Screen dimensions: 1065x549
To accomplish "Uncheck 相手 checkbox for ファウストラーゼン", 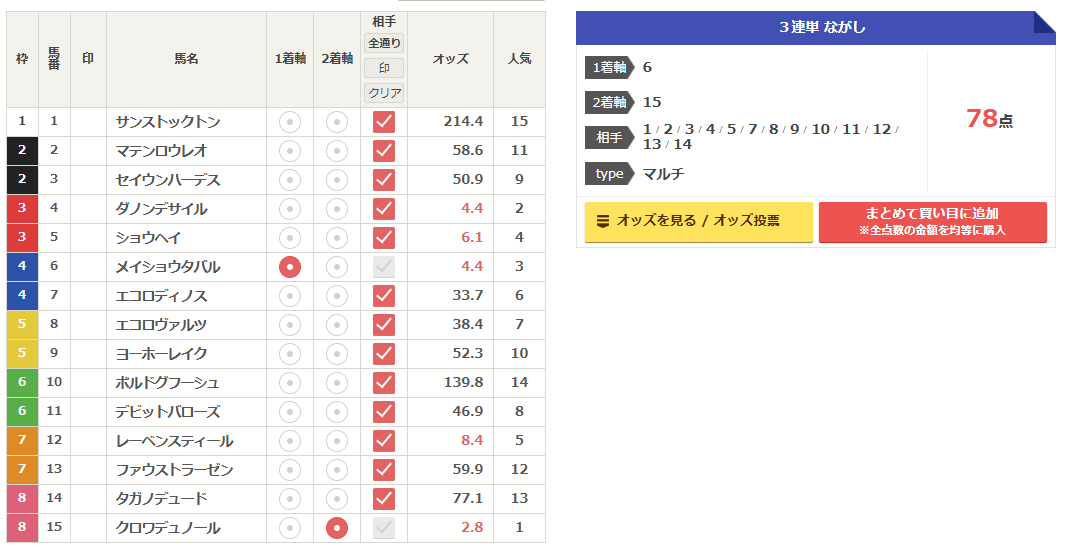I will (x=384, y=470).
